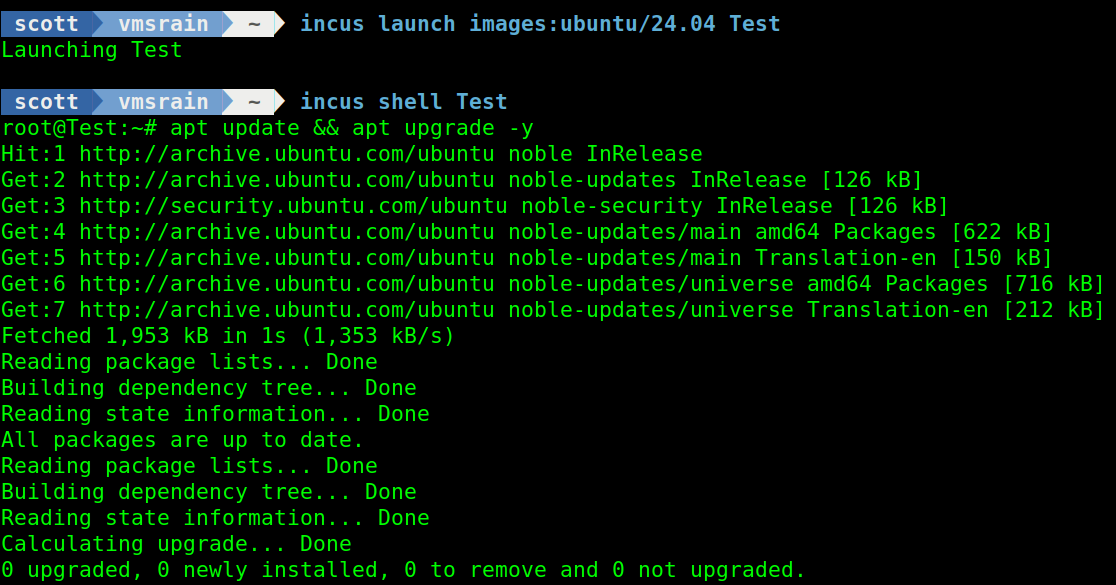Open the Hit:1 archive.ubuntu.com URL
This screenshot has width=1116, height=585.
coord(286,153)
